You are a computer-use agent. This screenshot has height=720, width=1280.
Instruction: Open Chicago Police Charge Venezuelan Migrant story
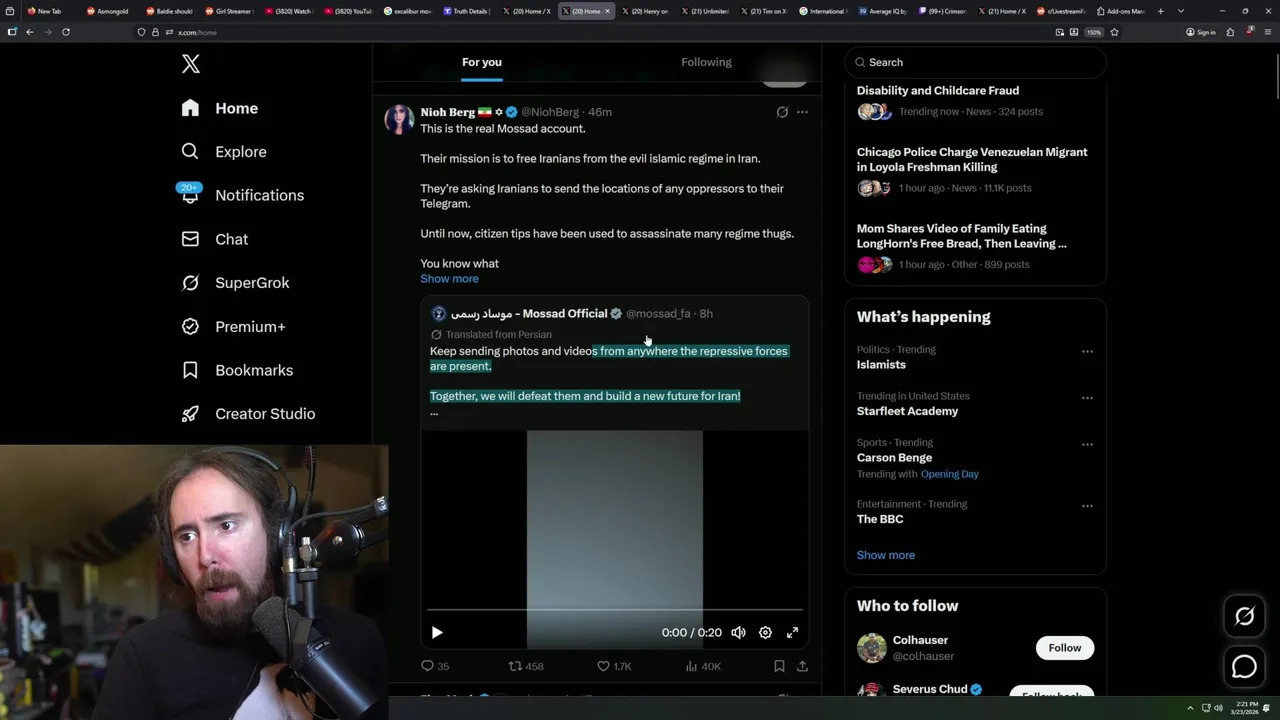pyautogui.click(x=972, y=160)
